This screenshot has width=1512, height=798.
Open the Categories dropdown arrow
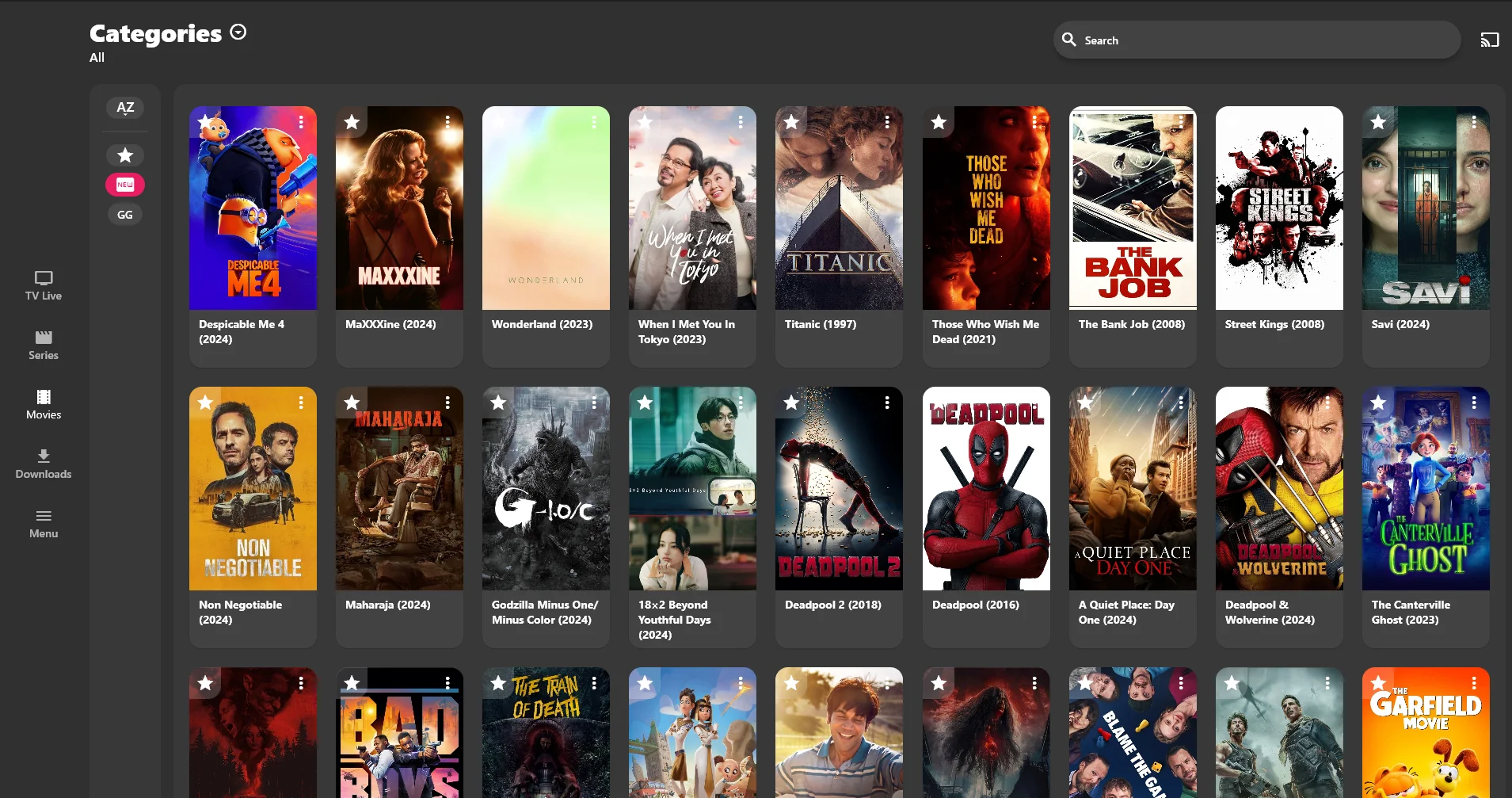point(238,32)
